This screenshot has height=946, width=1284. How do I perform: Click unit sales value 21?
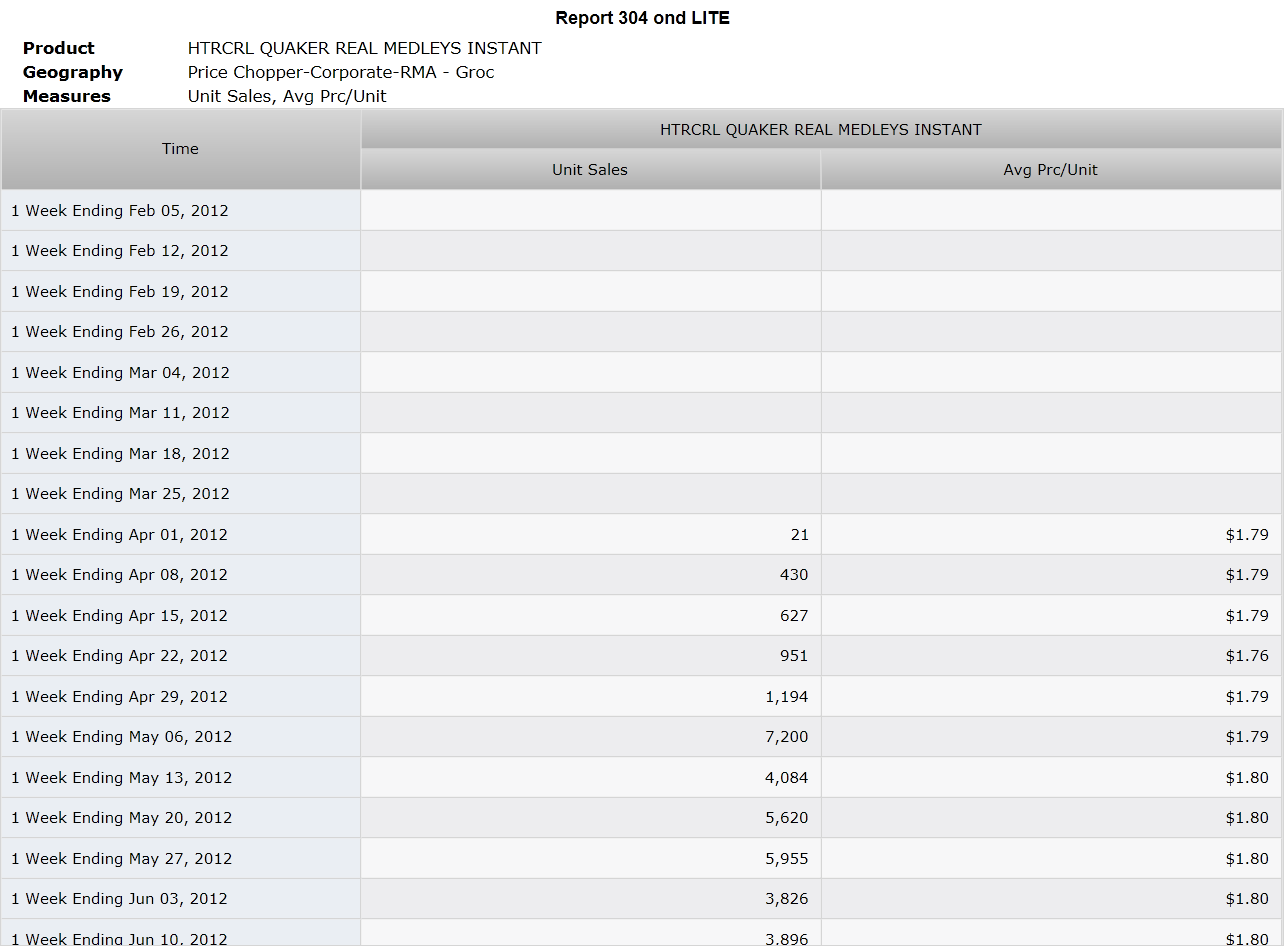coord(799,534)
